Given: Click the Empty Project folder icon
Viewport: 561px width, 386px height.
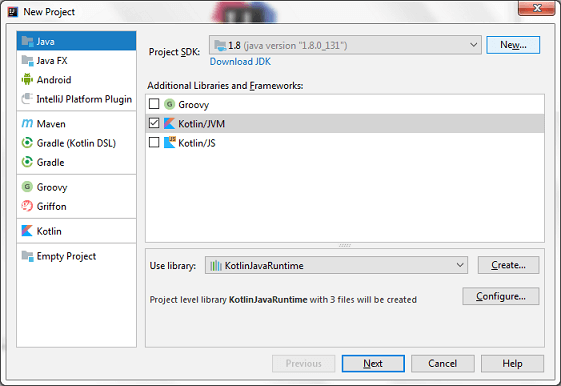Looking at the screenshot, I should (x=27, y=256).
